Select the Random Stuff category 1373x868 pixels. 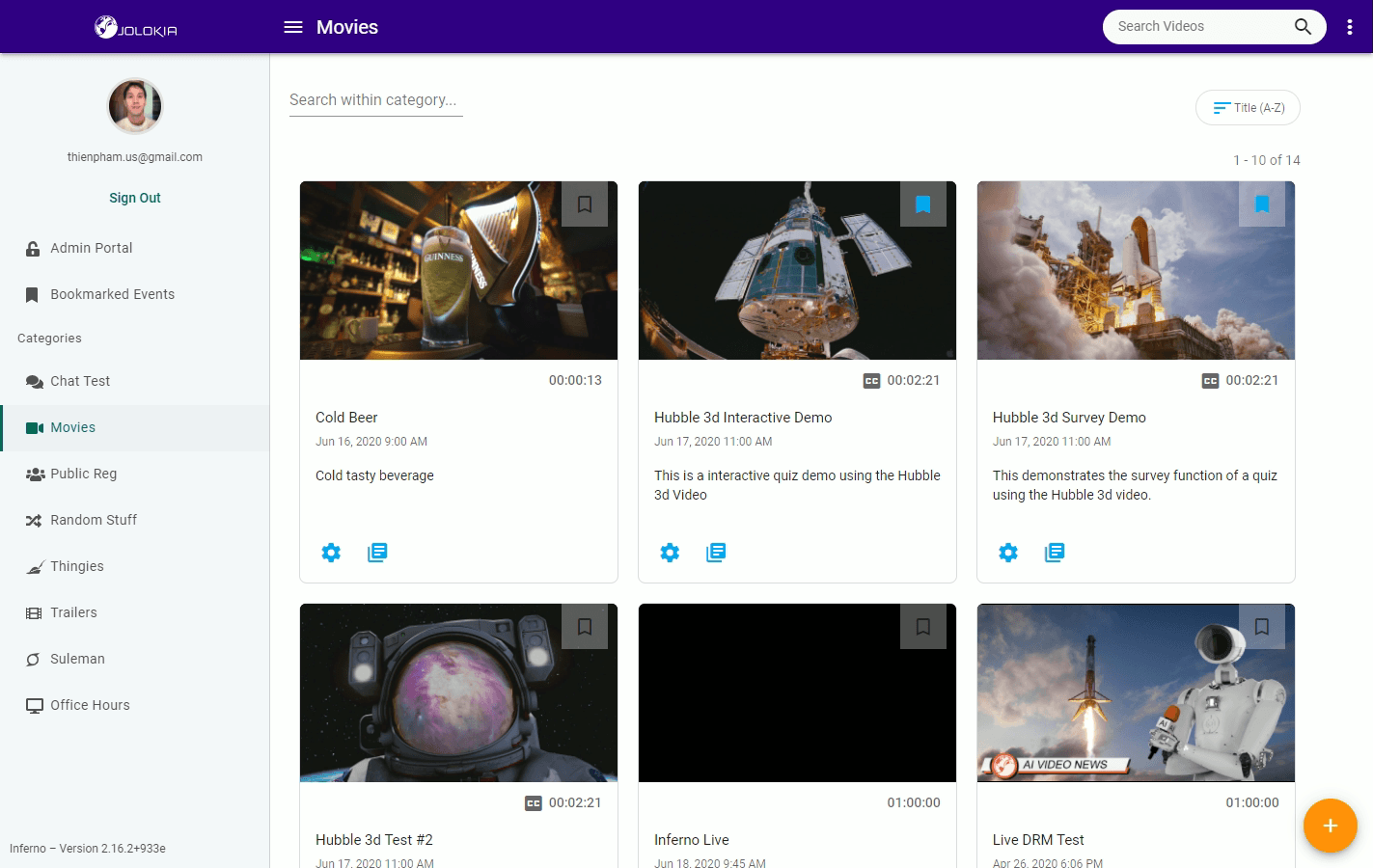135,520
